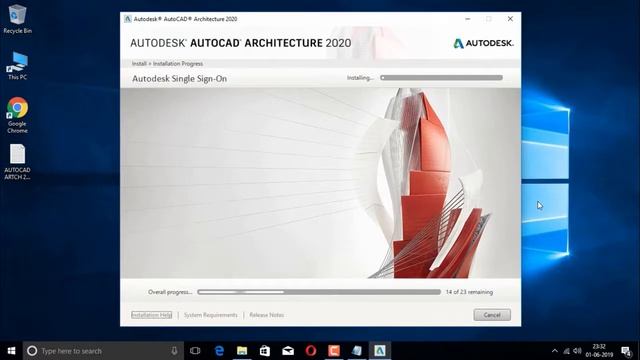Screen dimensions: 640x360
Task: Activate the microphone in the search box
Action: 174,351
